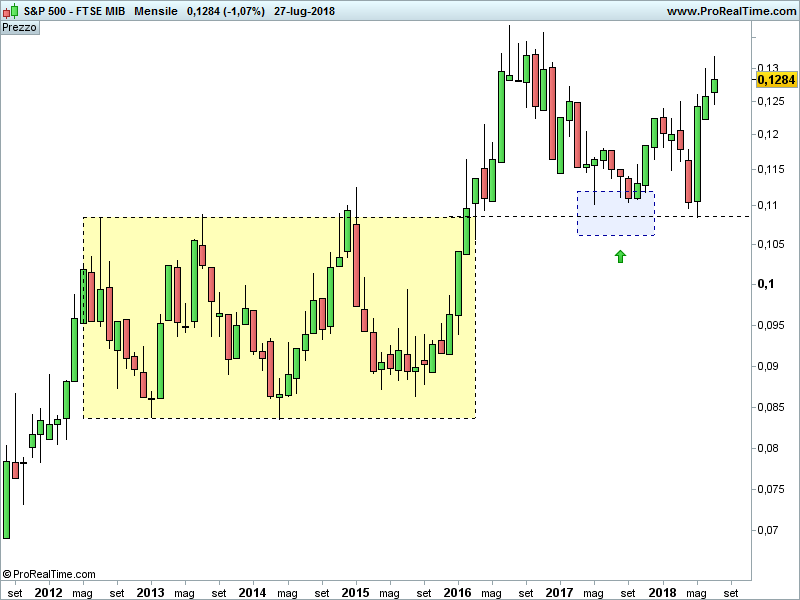Click the 0,1 price level on the scale

766,284
